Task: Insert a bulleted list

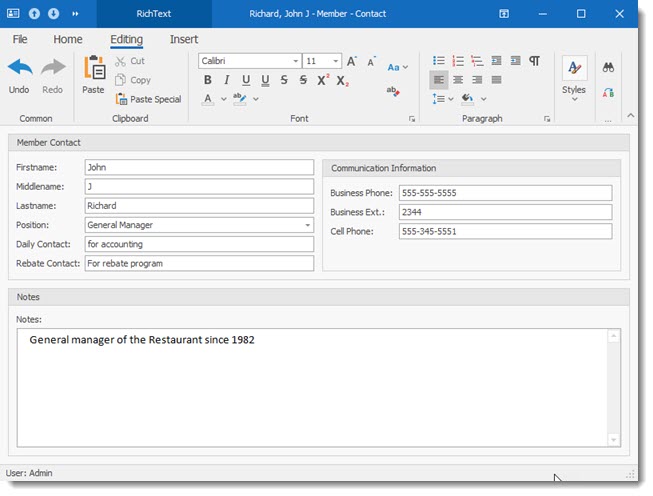Action: click(440, 61)
